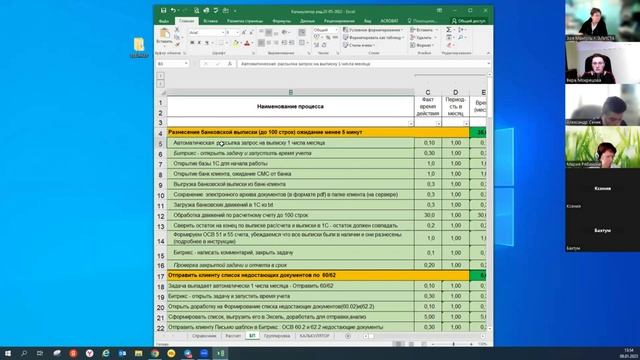Click the formula bar text field
Image resolution: width=640 pixels, height=360 pixels.
click(361, 64)
